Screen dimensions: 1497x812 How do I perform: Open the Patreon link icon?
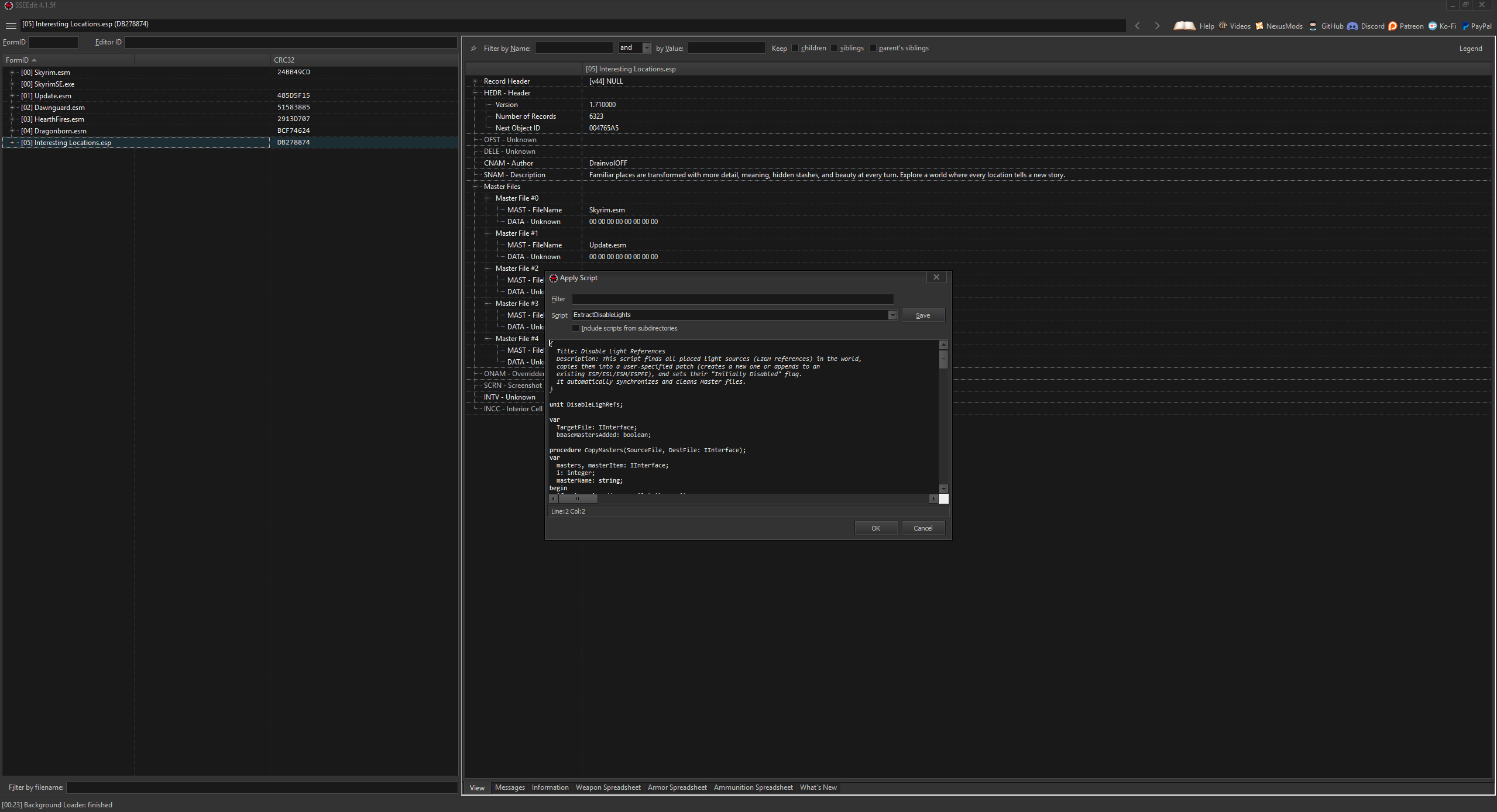pos(1394,26)
